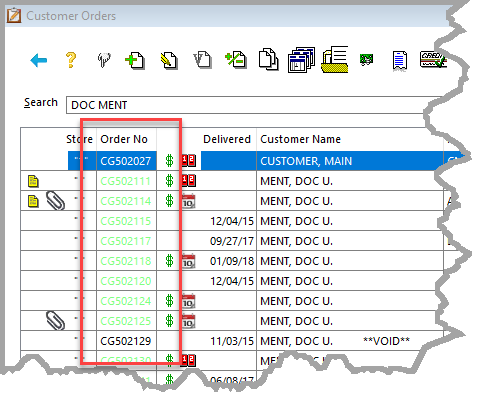Open help with the yellow question mark

click(71, 60)
